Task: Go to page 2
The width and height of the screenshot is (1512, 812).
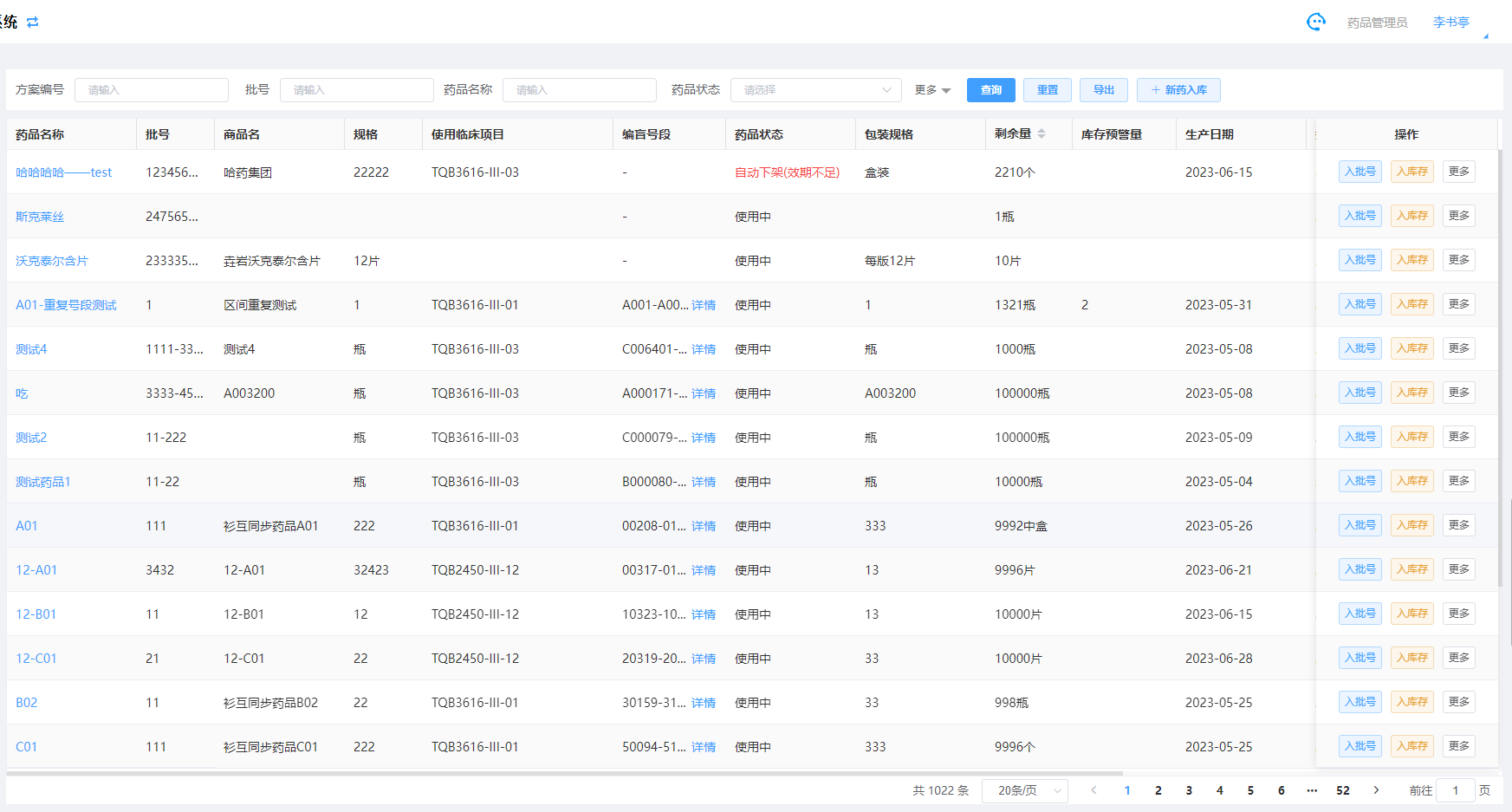Action: (1158, 790)
